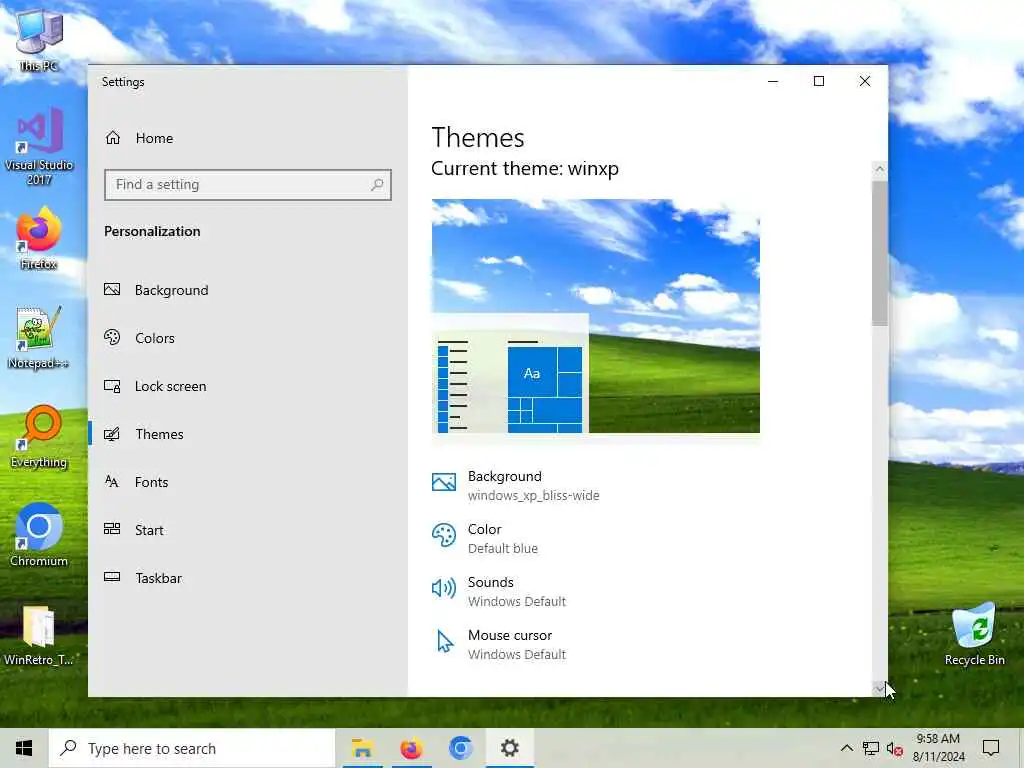Click the scrollbar down arrow in Settings
This screenshot has width=1024, height=768.
tap(880, 688)
